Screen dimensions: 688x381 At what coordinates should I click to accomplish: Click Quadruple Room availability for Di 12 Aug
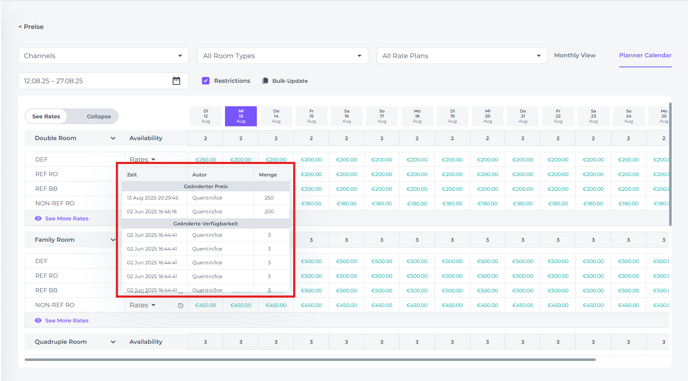[205, 342]
